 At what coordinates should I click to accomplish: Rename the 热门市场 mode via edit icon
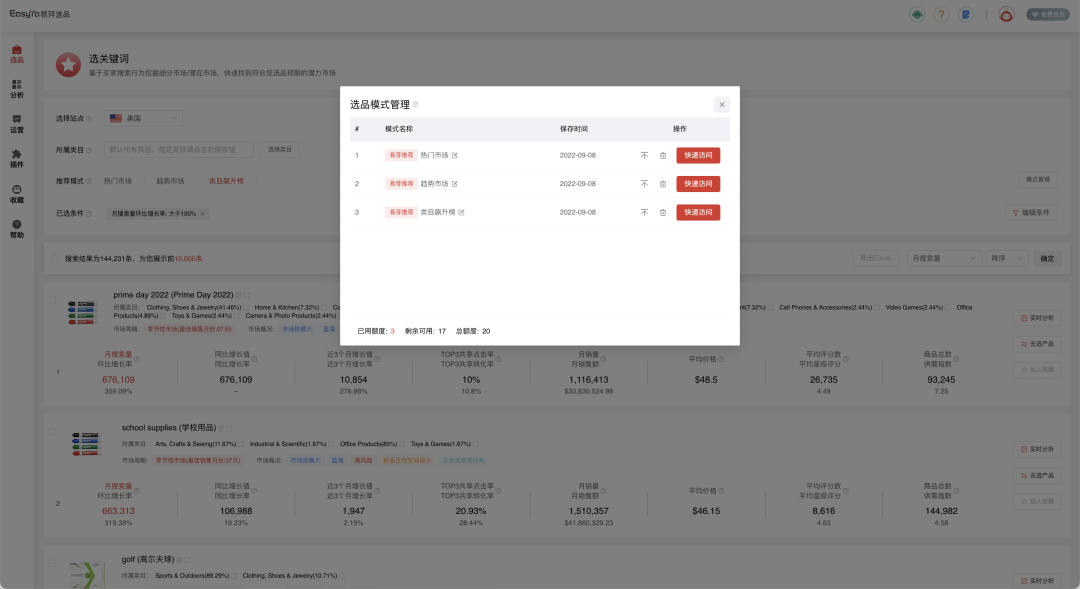(455, 156)
